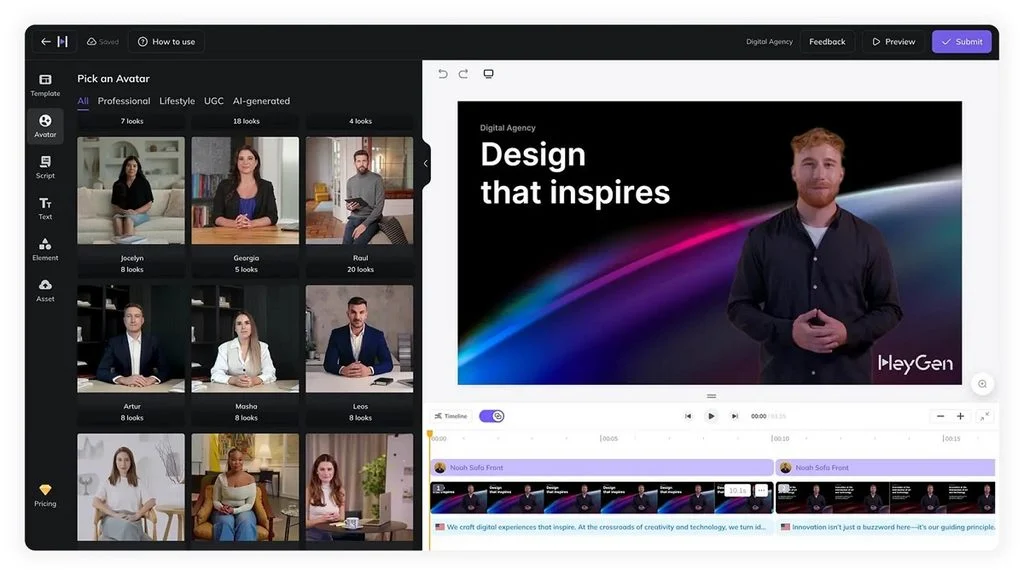Click the canvas zoom magnifier icon
Viewport: 1024px width, 575px height.
click(982, 384)
